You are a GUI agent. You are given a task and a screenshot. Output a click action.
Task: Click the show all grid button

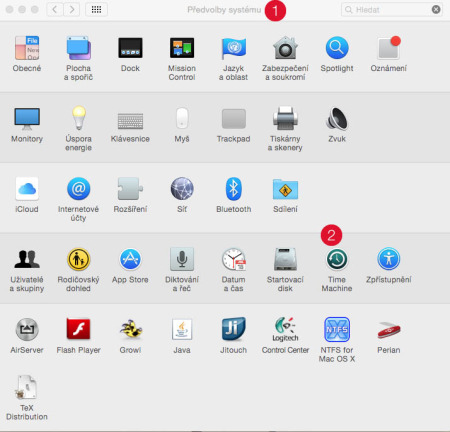(96, 9)
